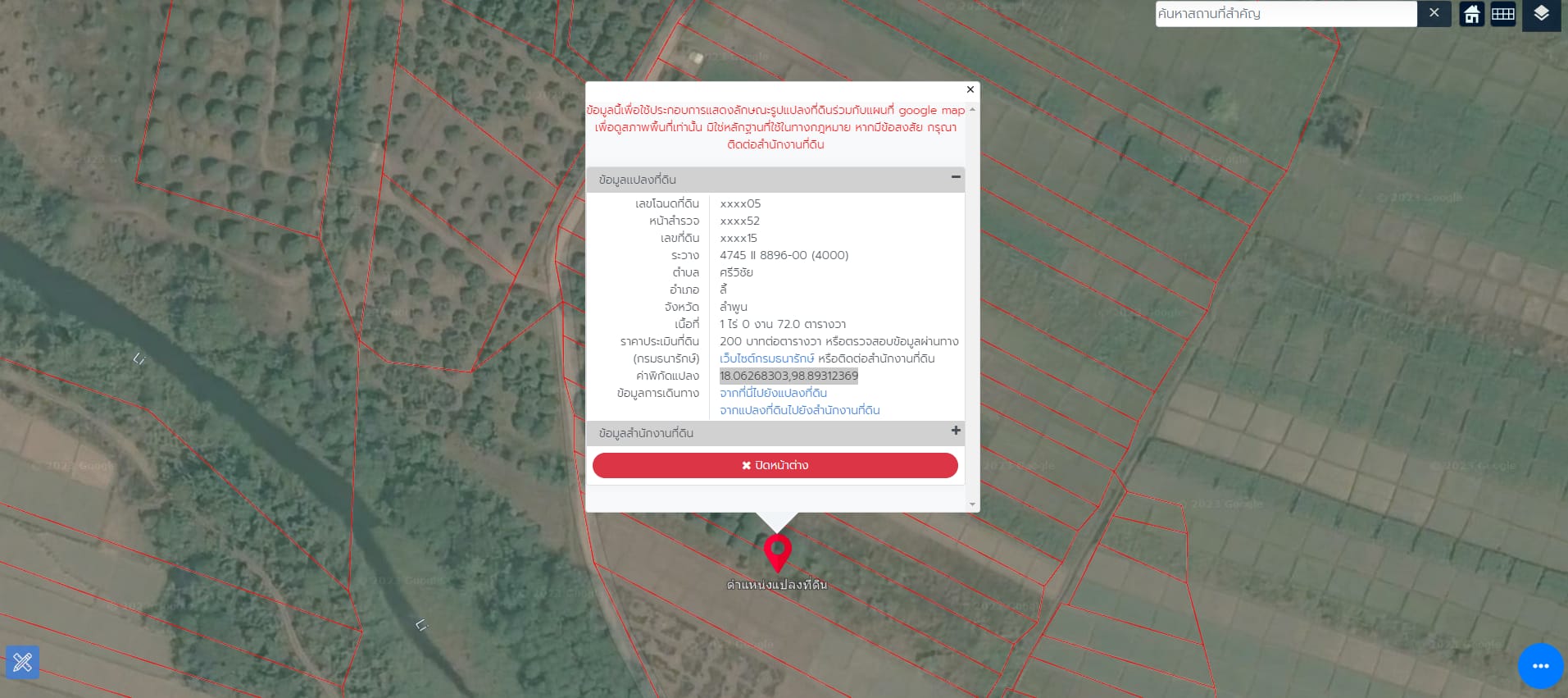Image resolution: width=1568 pixels, height=698 pixels.
Task: Expand the ข้อมูลสำนักงานที่ดิน section plus icon
Action: click(956, 431)
